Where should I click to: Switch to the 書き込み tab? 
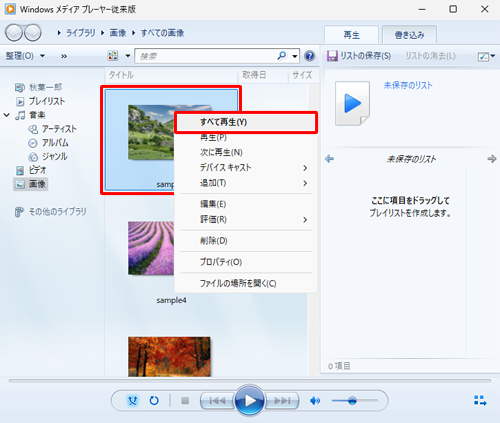[409, 35]
